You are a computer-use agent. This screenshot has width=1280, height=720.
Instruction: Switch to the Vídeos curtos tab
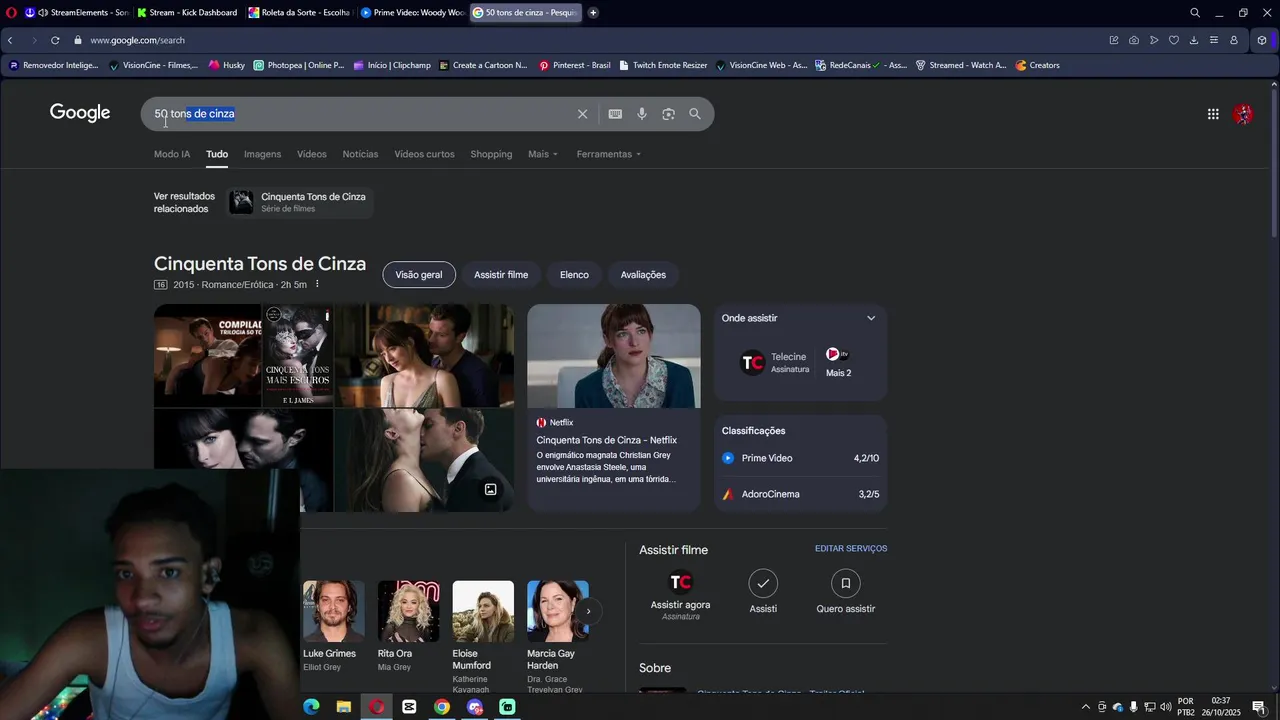(424, 154)
